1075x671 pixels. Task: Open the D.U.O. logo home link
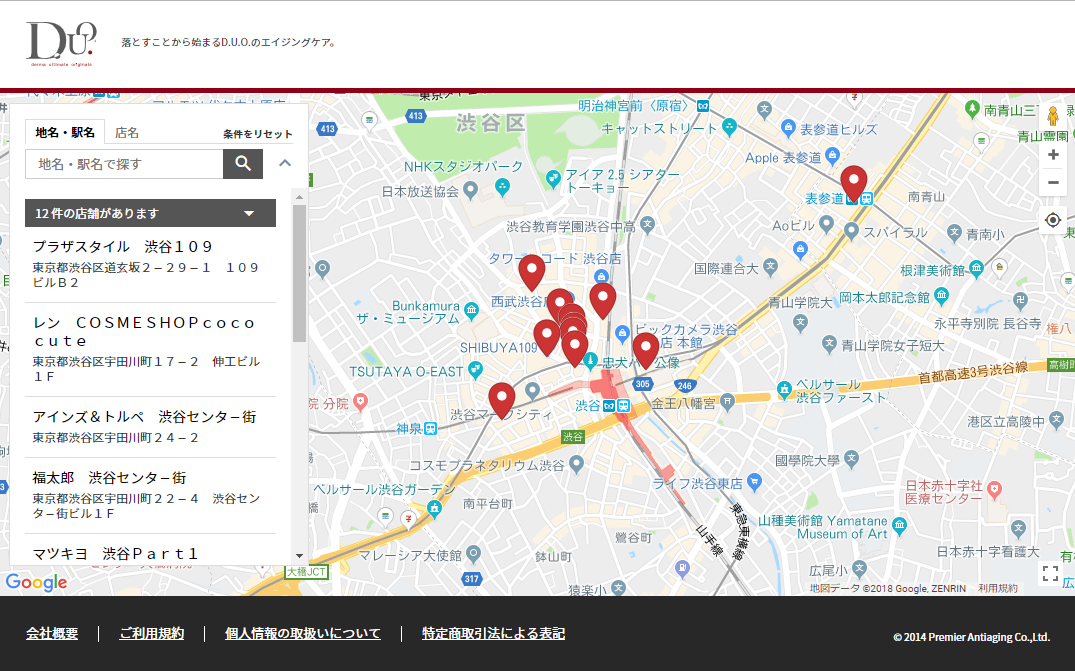61,43
